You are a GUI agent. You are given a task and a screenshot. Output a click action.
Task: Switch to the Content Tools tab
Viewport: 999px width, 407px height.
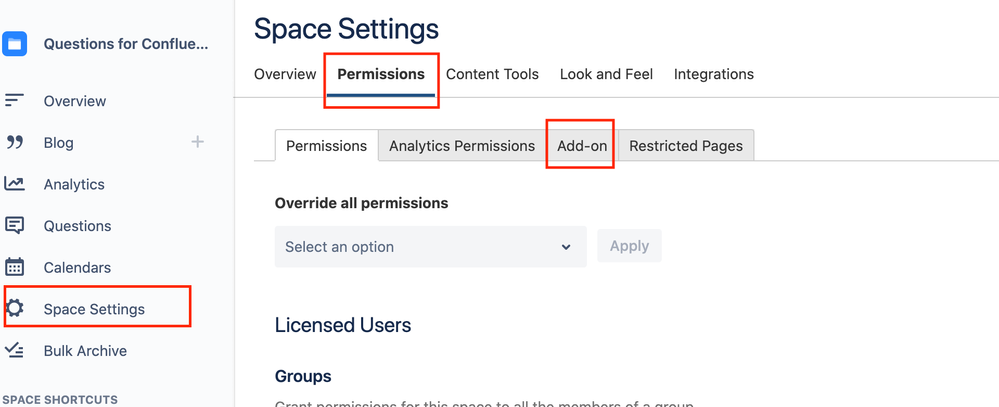(492, 74)
